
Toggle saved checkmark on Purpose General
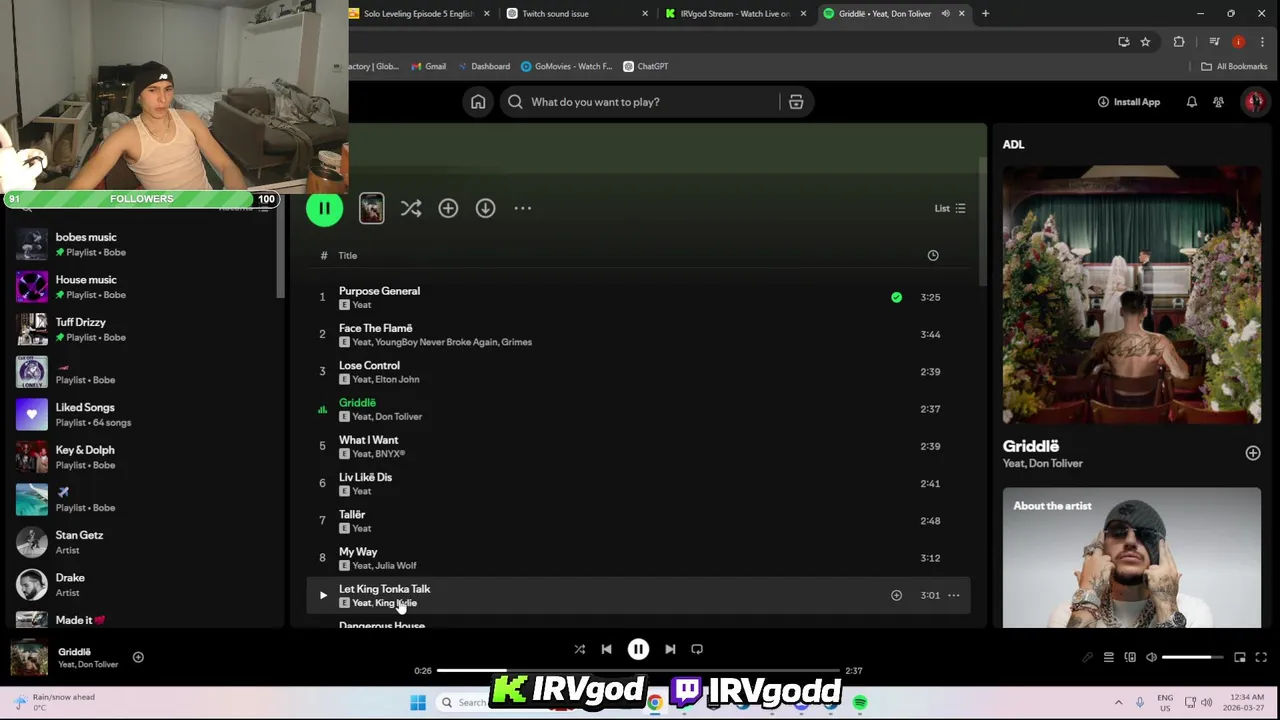pyautogui.click(x=896, y=297)
